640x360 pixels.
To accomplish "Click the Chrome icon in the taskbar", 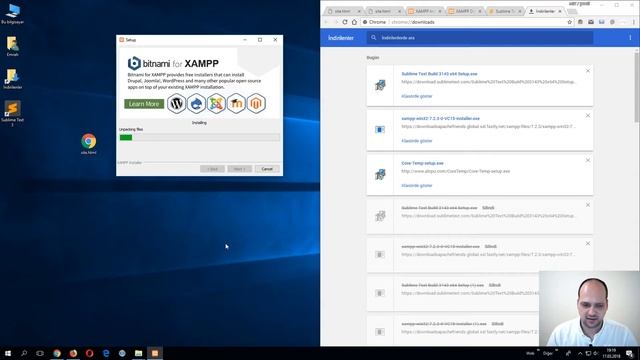I will click(x=57, y=353).
